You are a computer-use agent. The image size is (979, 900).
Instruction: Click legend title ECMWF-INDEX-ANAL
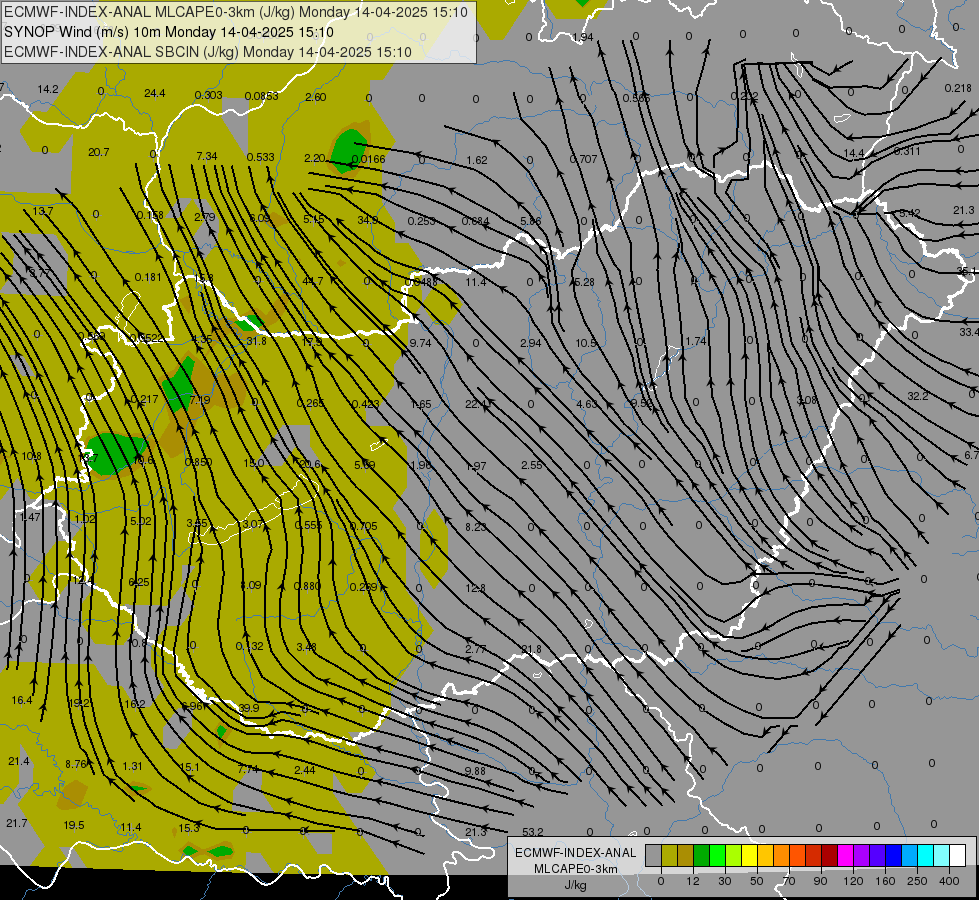575,853
